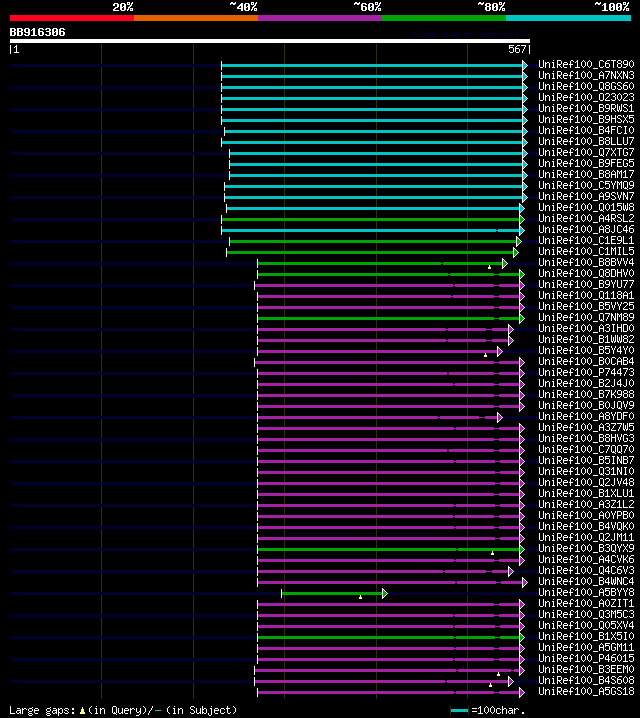Viewport: 640px width, 718px height.
Task: Click the green alignment bar for UniRef100_Q8DHV0
Action: click(389, 274)
